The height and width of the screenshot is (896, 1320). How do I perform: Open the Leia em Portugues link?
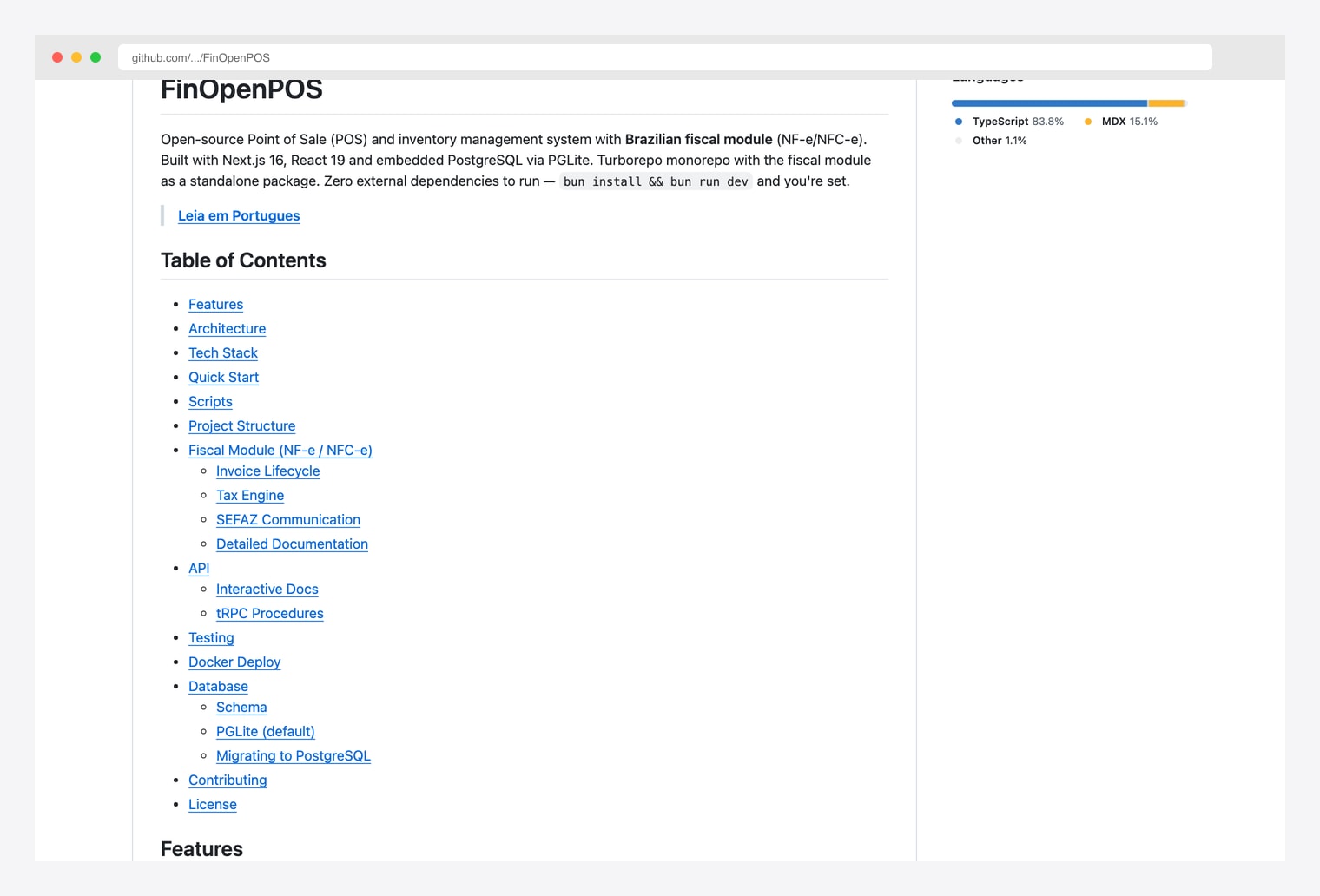point(239,215)
